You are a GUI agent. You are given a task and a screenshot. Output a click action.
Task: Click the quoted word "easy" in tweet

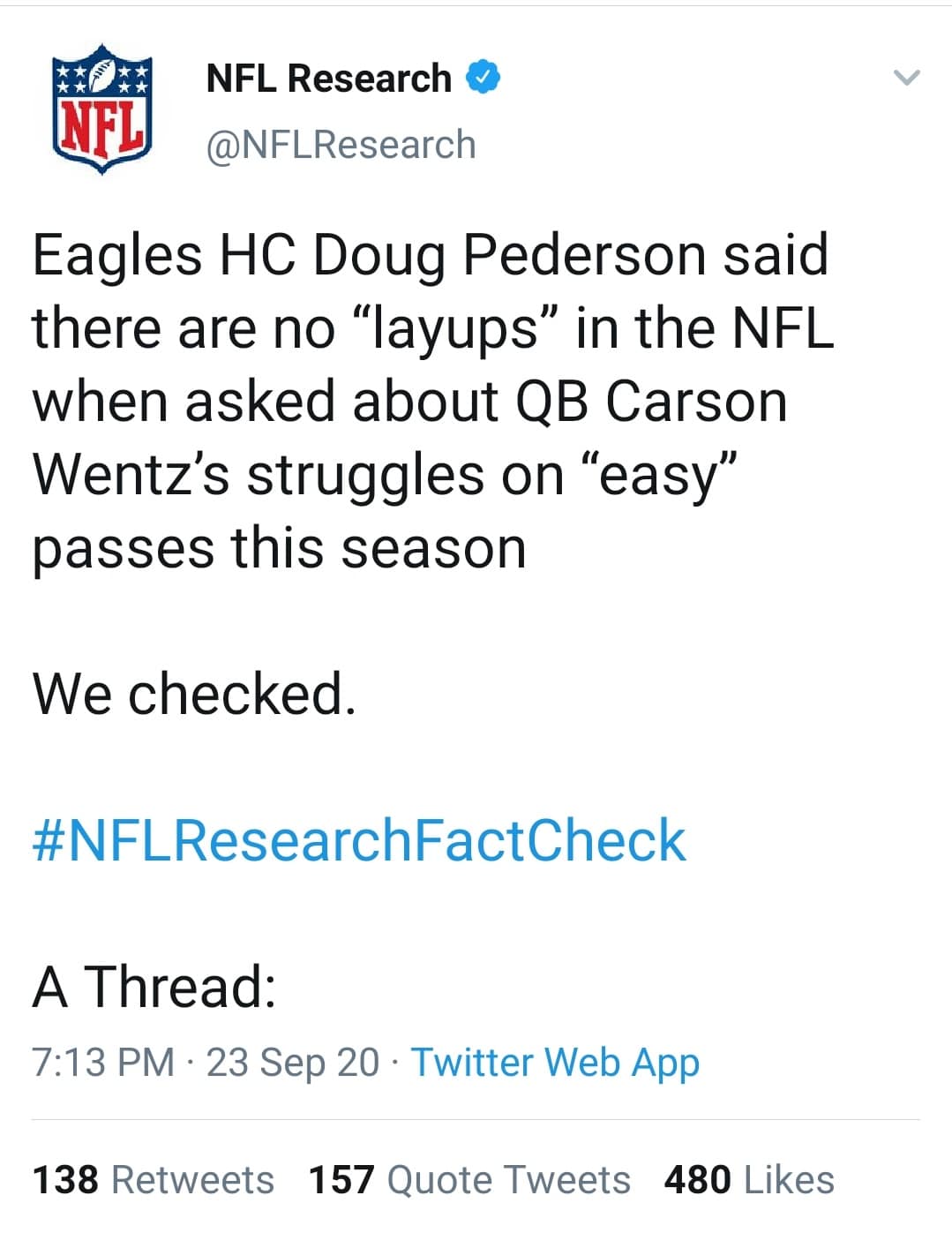click(x=656, y=475)
